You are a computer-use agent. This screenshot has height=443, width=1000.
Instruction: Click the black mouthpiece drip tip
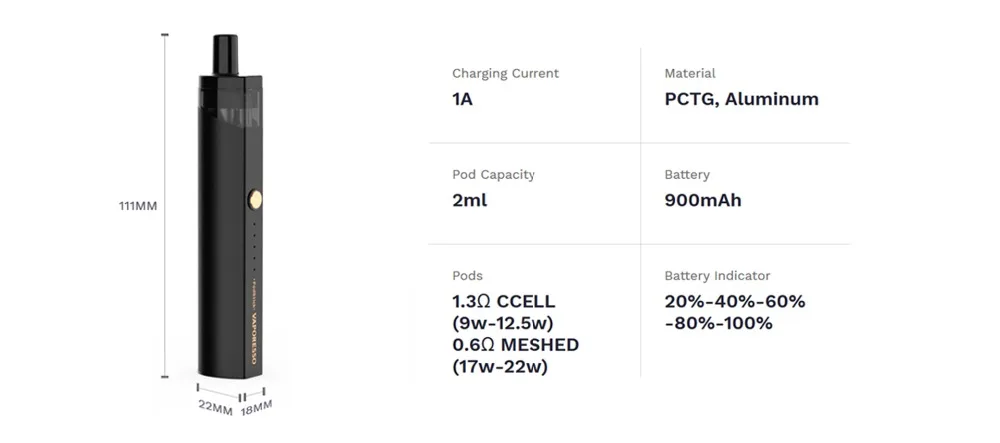tap(226, 55)
